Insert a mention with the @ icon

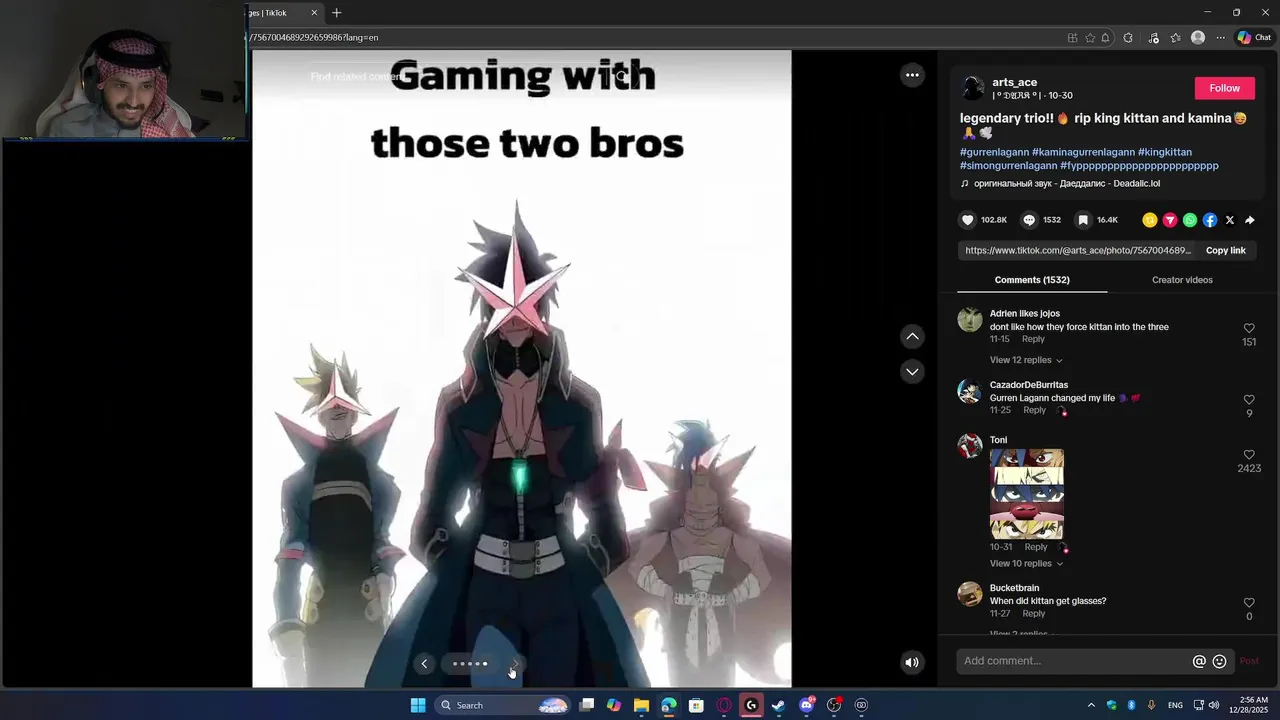1199,661
